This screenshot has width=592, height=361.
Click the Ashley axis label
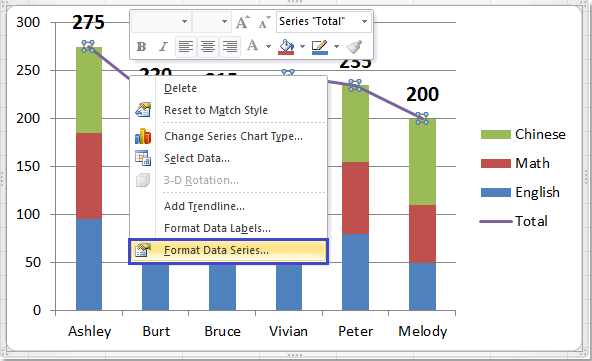[89, 332]
